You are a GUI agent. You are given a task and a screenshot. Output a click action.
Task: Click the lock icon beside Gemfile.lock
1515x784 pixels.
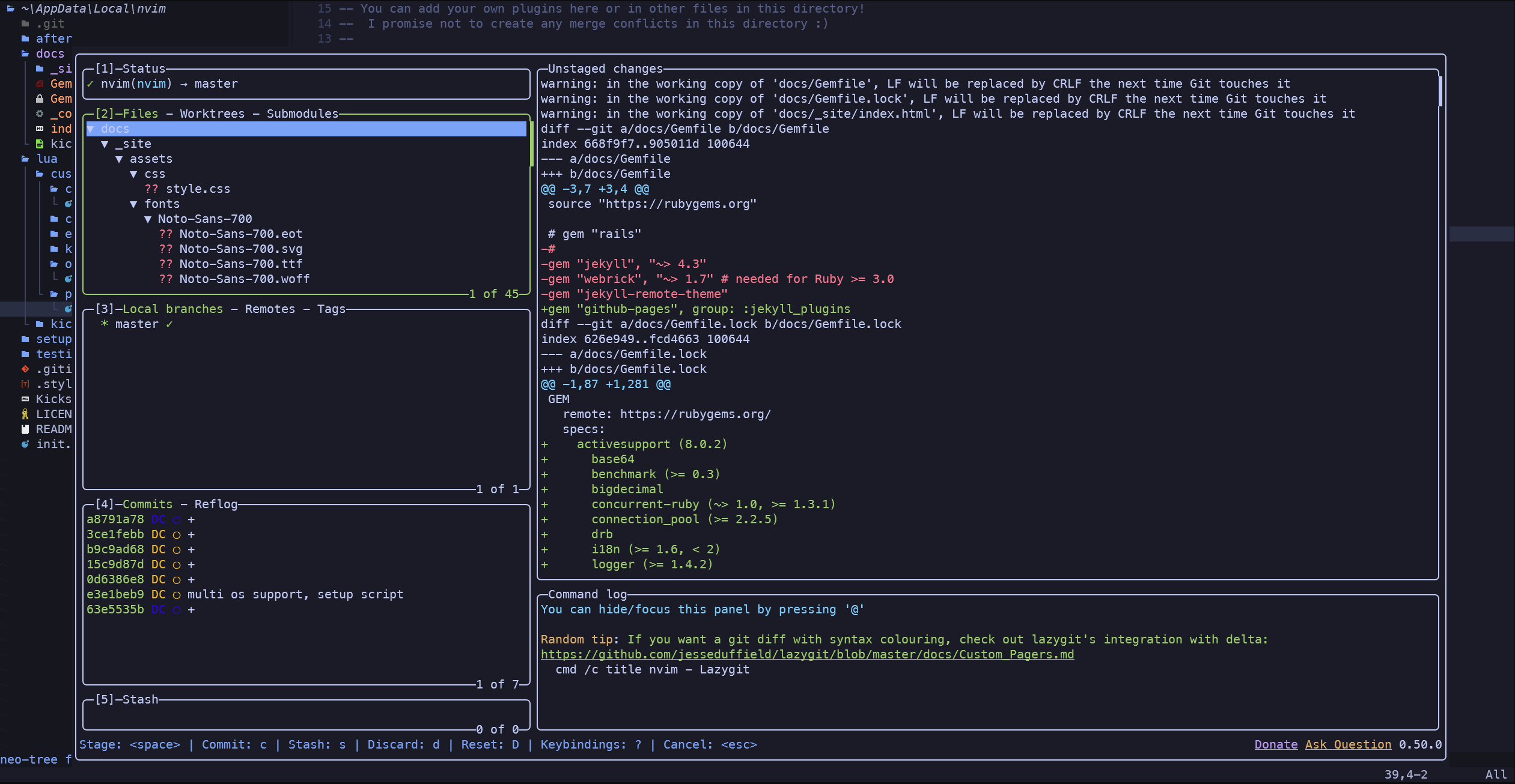(x=40, y=99)
